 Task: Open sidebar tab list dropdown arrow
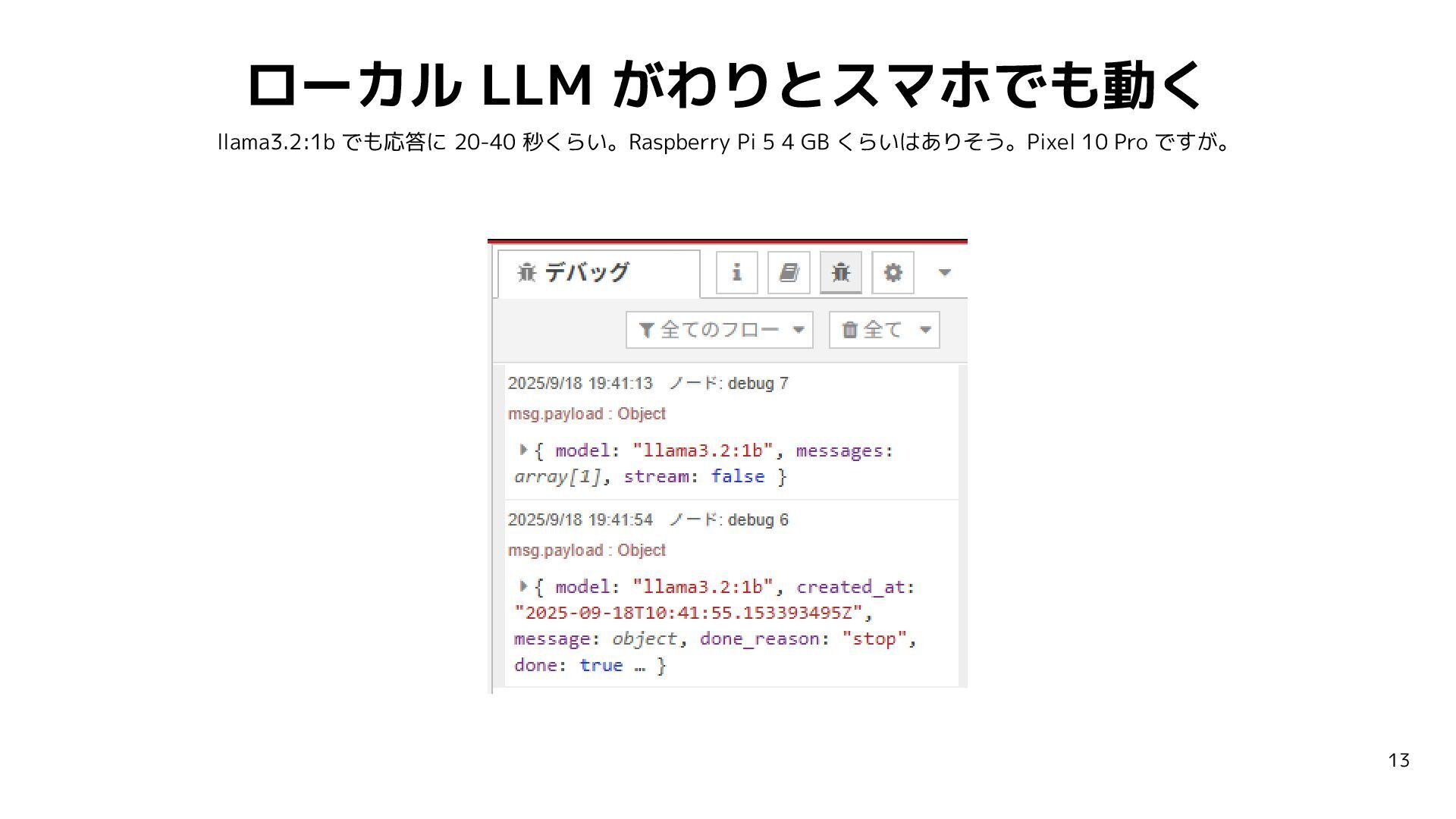click(945, 272)
